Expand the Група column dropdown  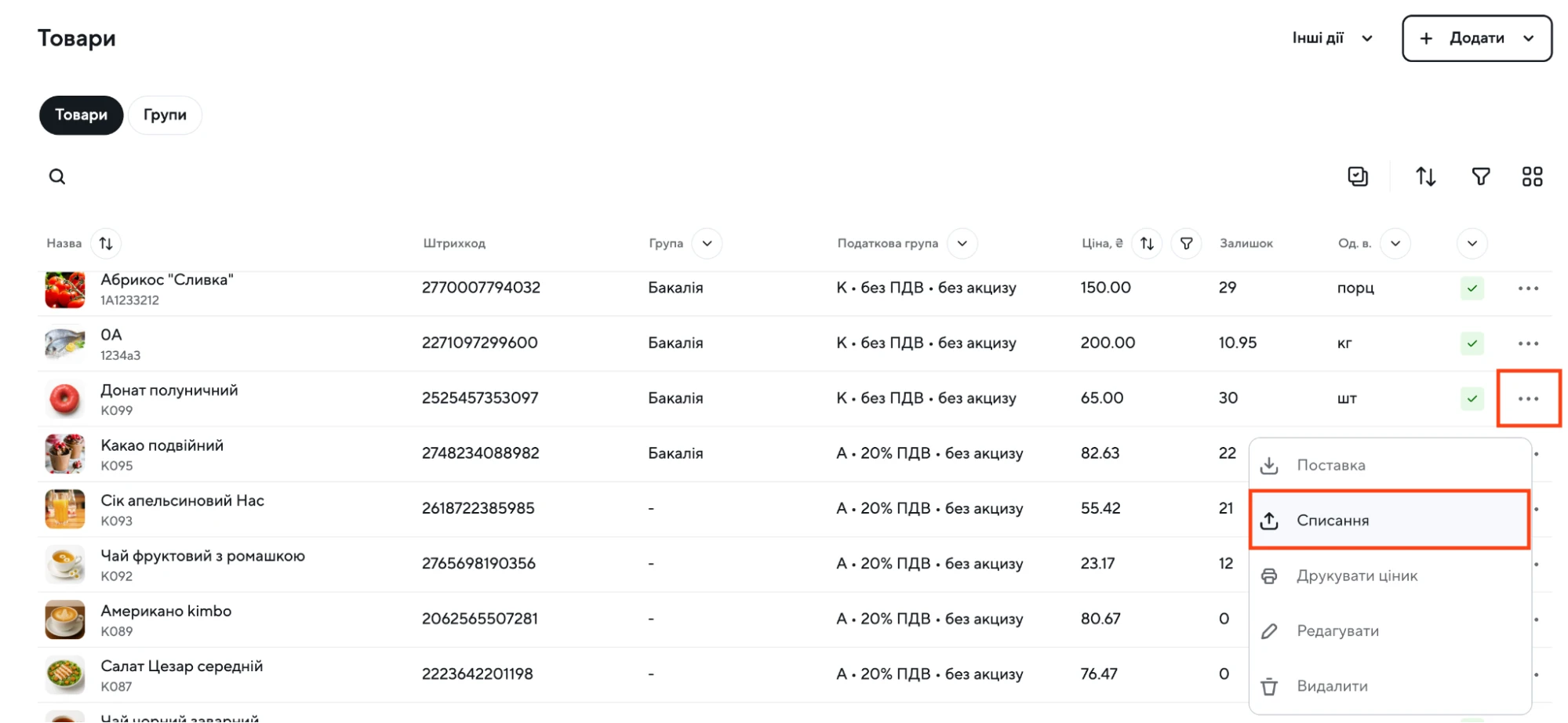[707, 244]
